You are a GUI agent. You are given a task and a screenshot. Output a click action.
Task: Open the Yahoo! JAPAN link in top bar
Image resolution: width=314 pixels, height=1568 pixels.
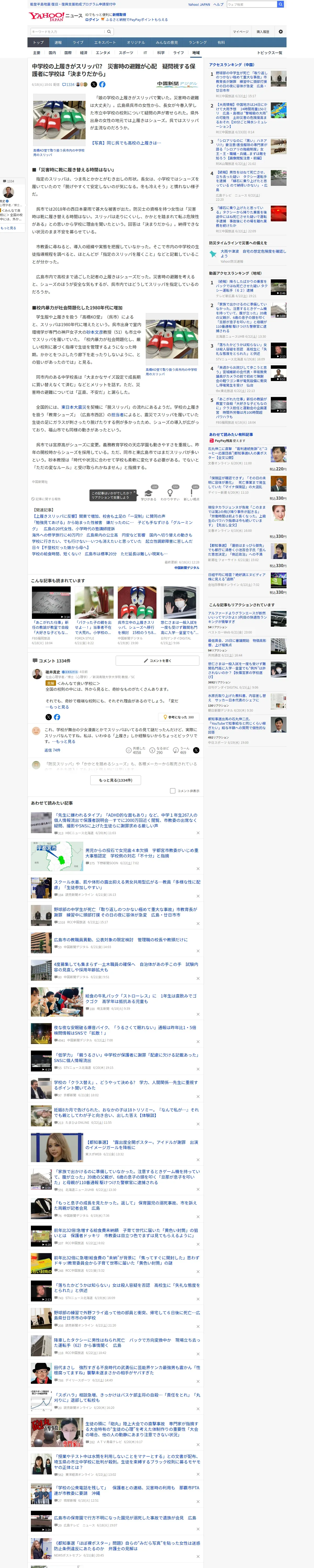point(199,4)
